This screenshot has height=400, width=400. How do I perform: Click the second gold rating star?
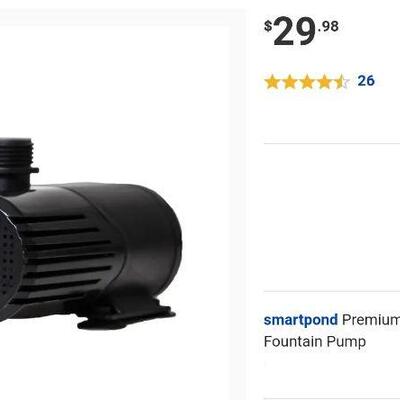click(x=289, y=82)
